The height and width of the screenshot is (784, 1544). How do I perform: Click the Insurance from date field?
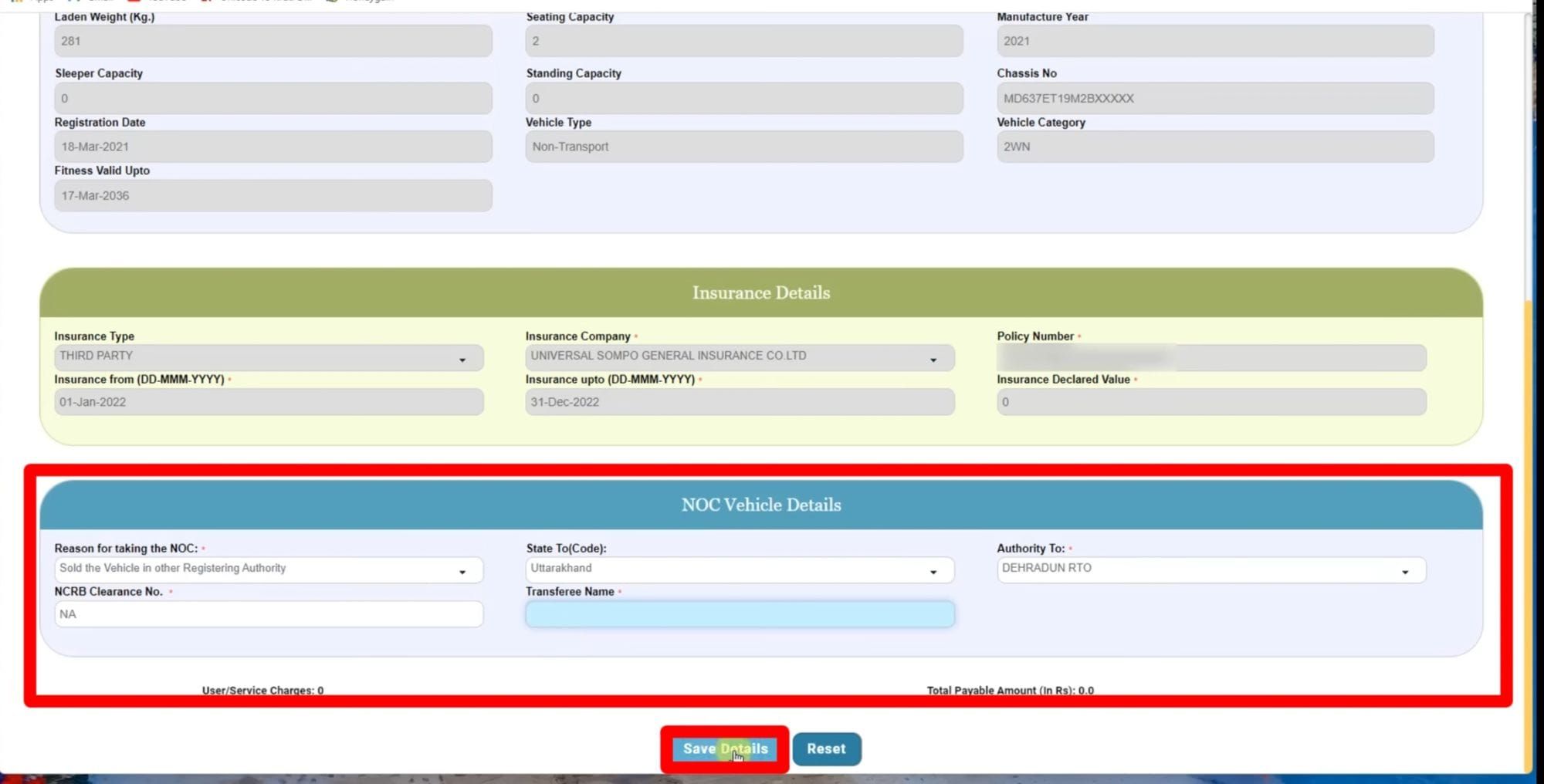point(268,402)
